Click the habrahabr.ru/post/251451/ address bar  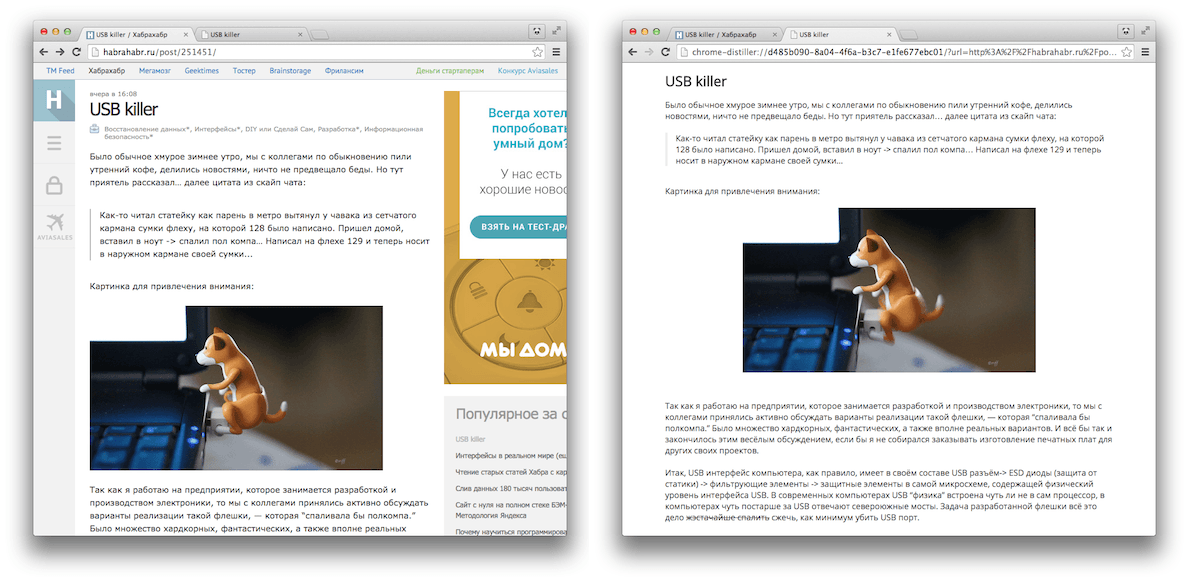click(316, 52)
